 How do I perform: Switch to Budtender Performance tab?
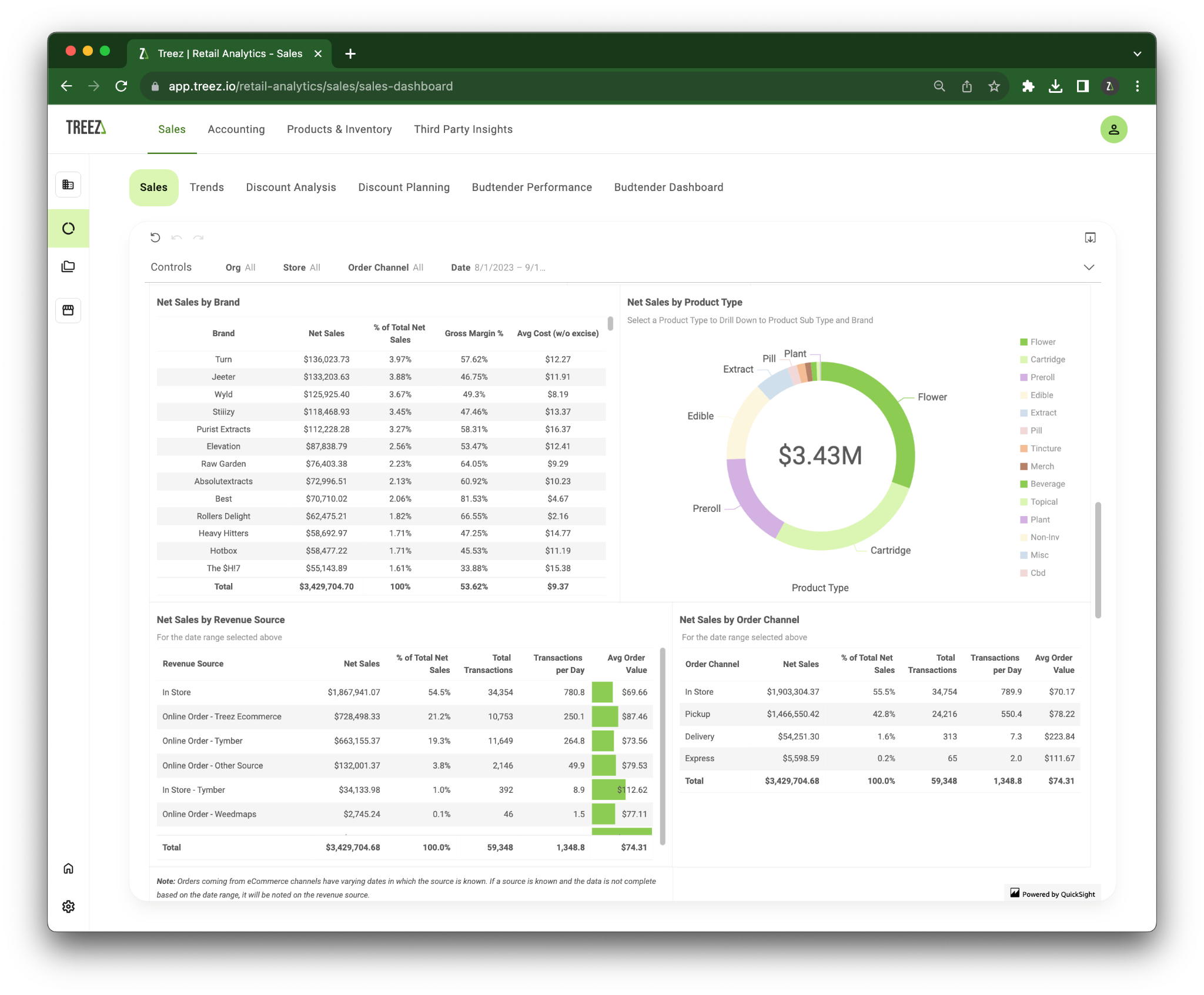532,187
